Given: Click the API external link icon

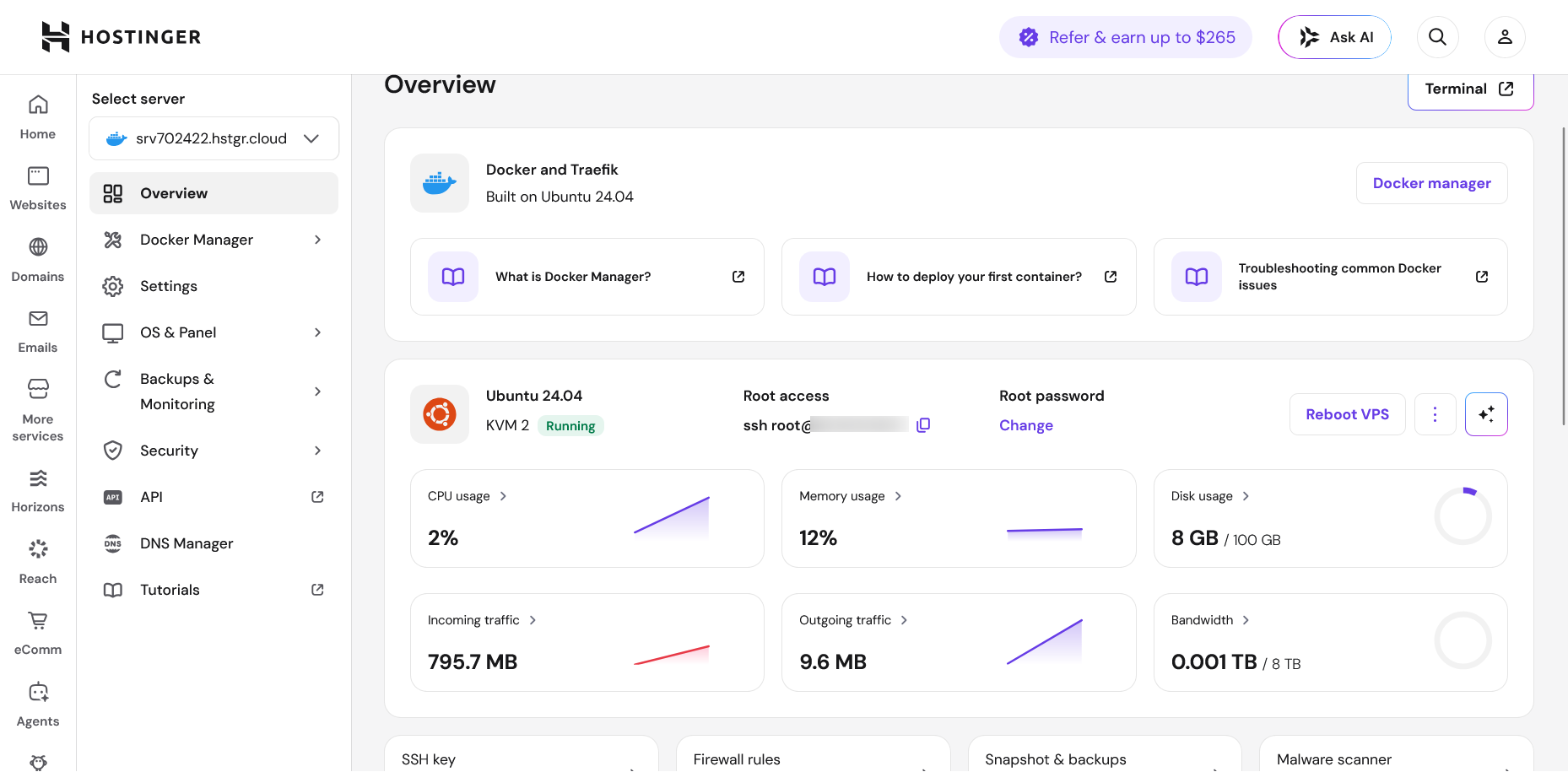Looking at the screenshot, I should (x=317, y=497).
